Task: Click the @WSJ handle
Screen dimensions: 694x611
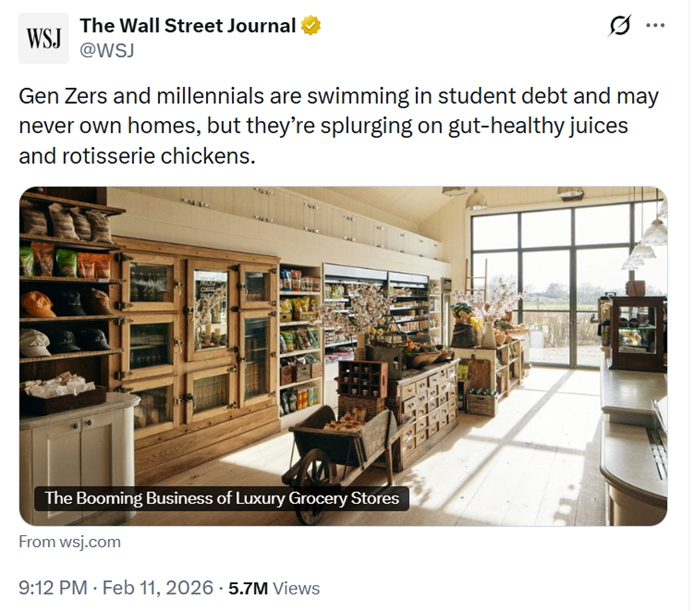Action: click(x=106, y=48)
